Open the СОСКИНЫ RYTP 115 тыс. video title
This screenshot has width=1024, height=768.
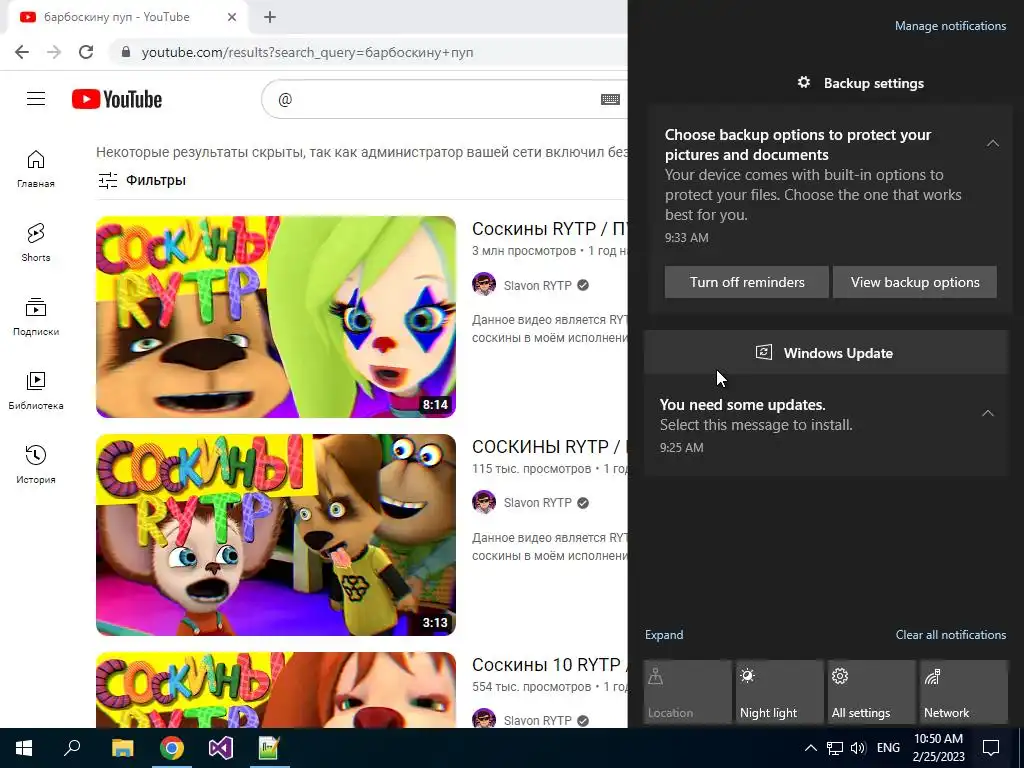(549, 447)
